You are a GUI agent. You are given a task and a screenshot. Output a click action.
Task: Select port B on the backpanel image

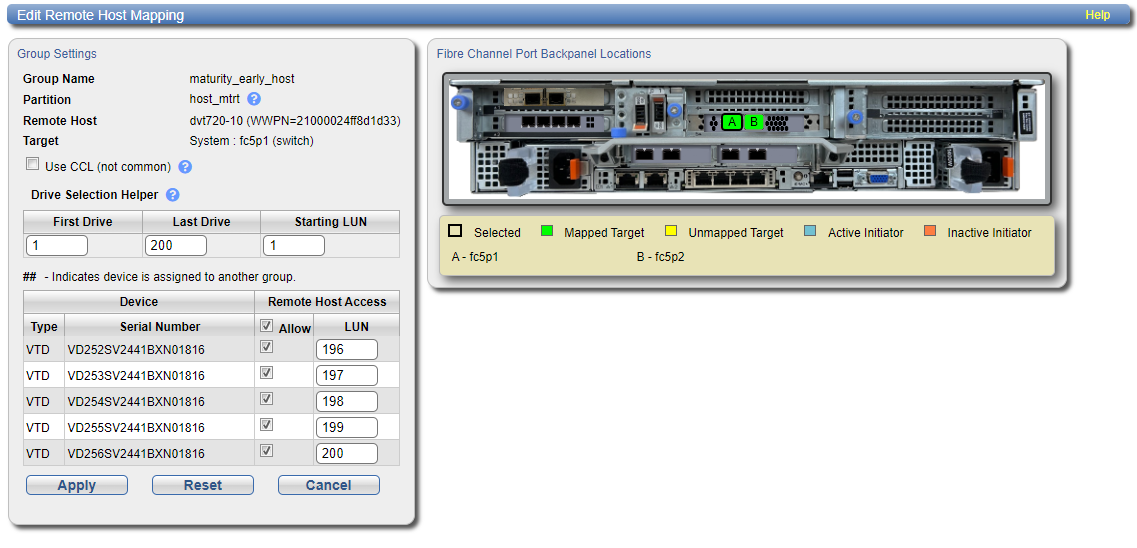755,122
